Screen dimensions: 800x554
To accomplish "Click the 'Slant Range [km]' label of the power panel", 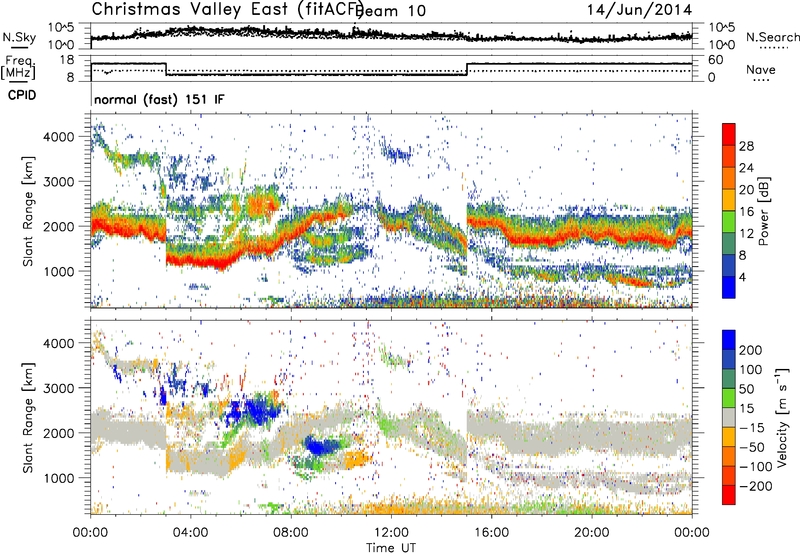I will click(28, 211).
